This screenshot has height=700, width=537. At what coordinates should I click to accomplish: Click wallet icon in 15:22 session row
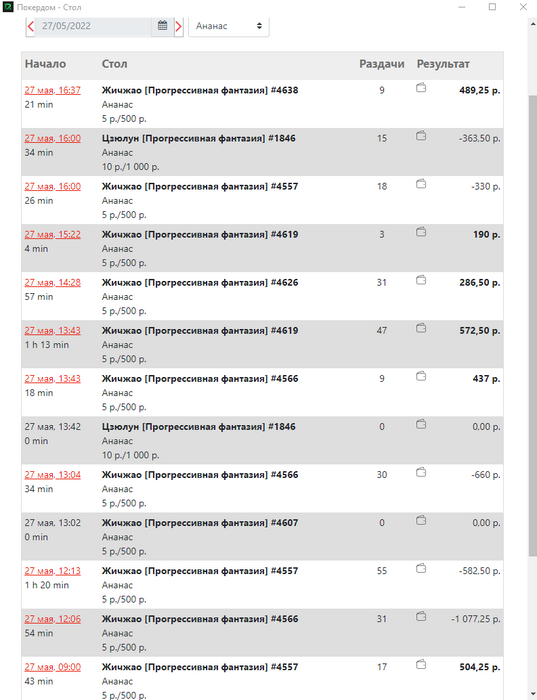tap(421, 232)
